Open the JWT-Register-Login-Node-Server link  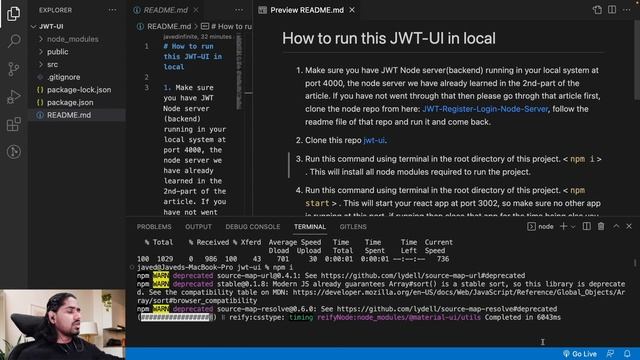485,109
